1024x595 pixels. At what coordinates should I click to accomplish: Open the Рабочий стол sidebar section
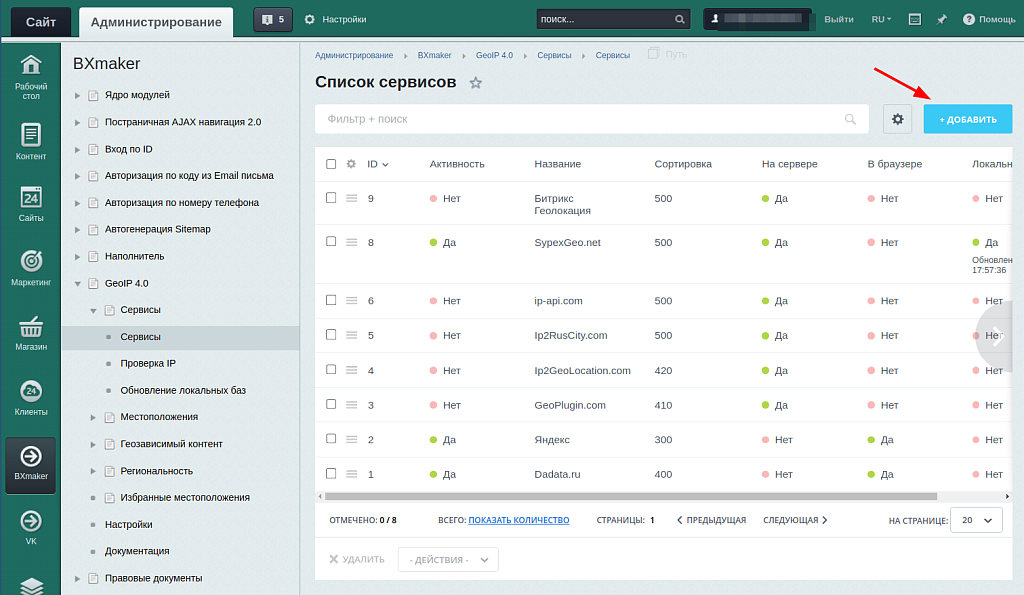coord(31,77)
